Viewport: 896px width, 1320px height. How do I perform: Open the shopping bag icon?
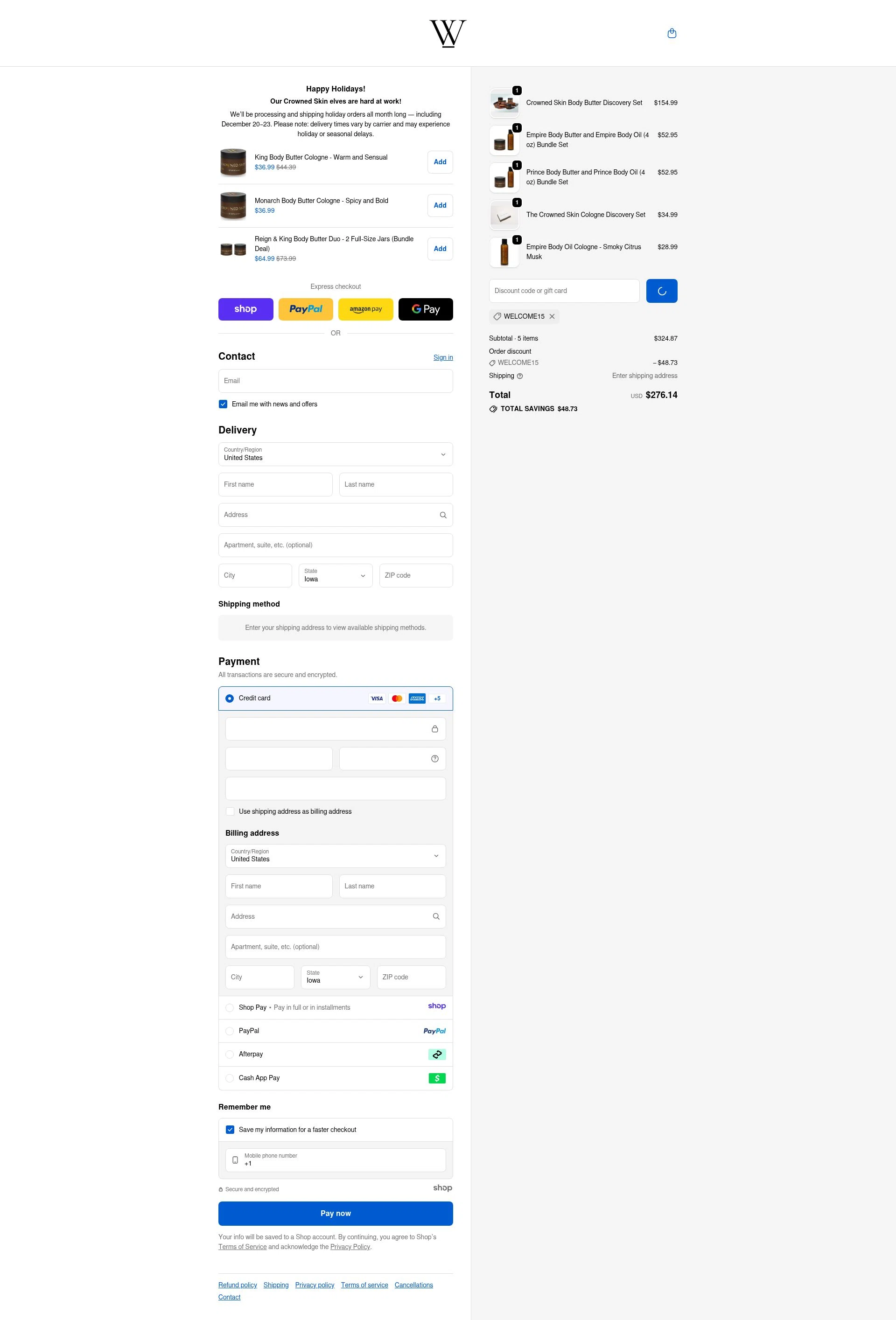pyautogui.click(x=672, y=33)
